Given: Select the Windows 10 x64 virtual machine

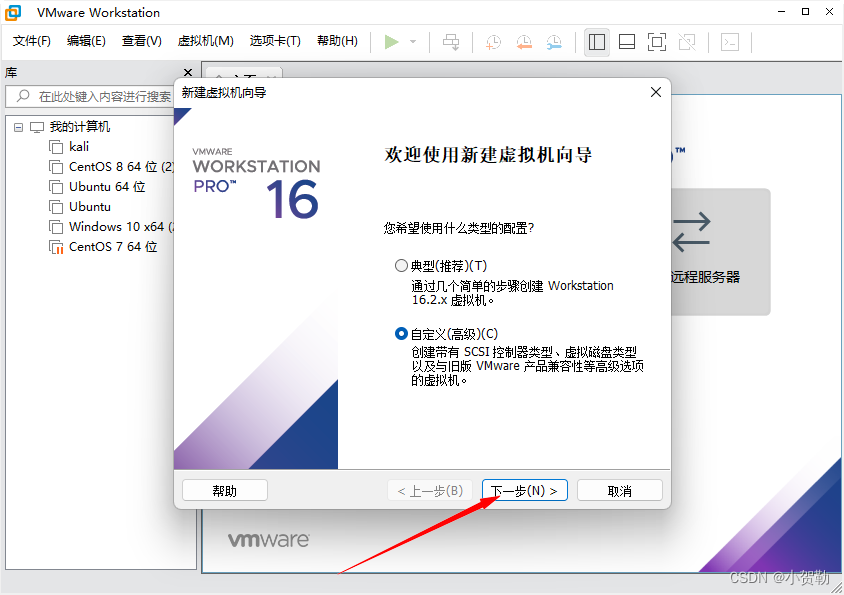Looking at the screenshot, I should [x=121, y=226].
